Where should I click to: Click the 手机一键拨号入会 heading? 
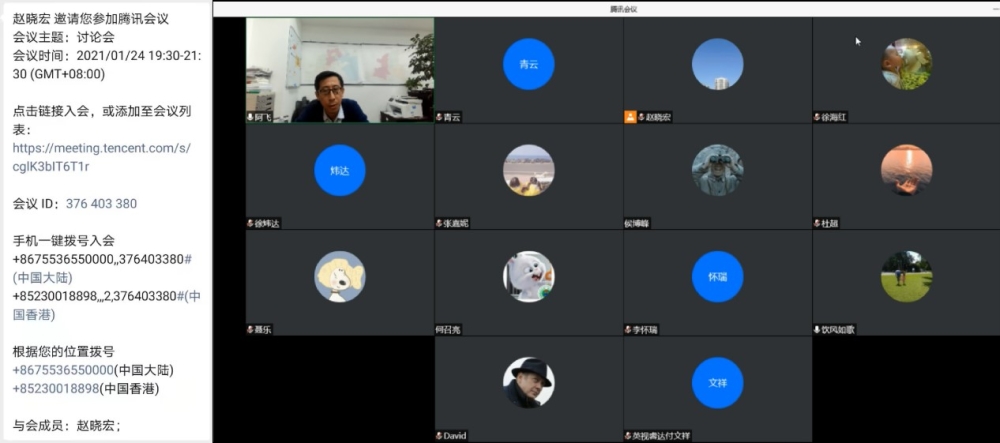tap(64, 241)
